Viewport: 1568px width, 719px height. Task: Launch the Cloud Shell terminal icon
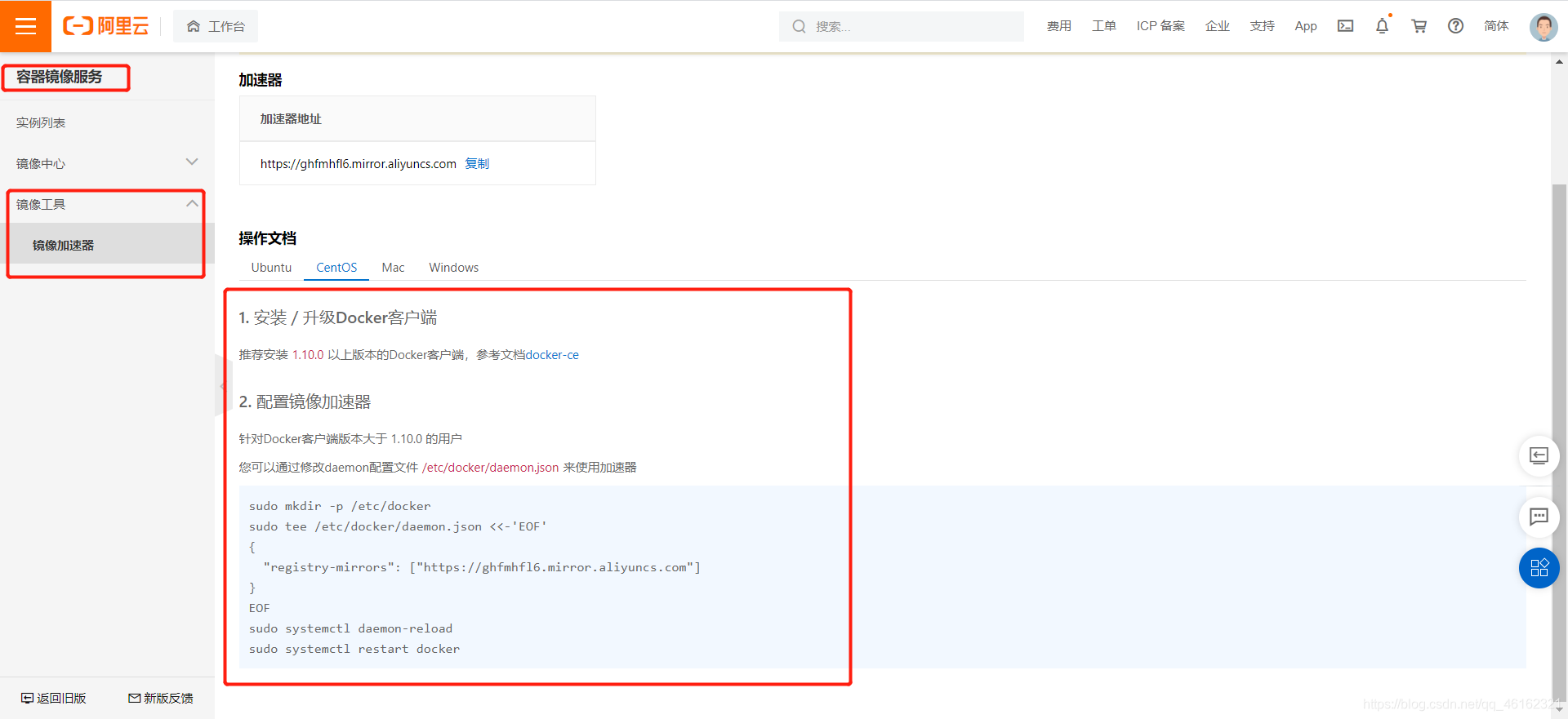[x=1345, y=26]
